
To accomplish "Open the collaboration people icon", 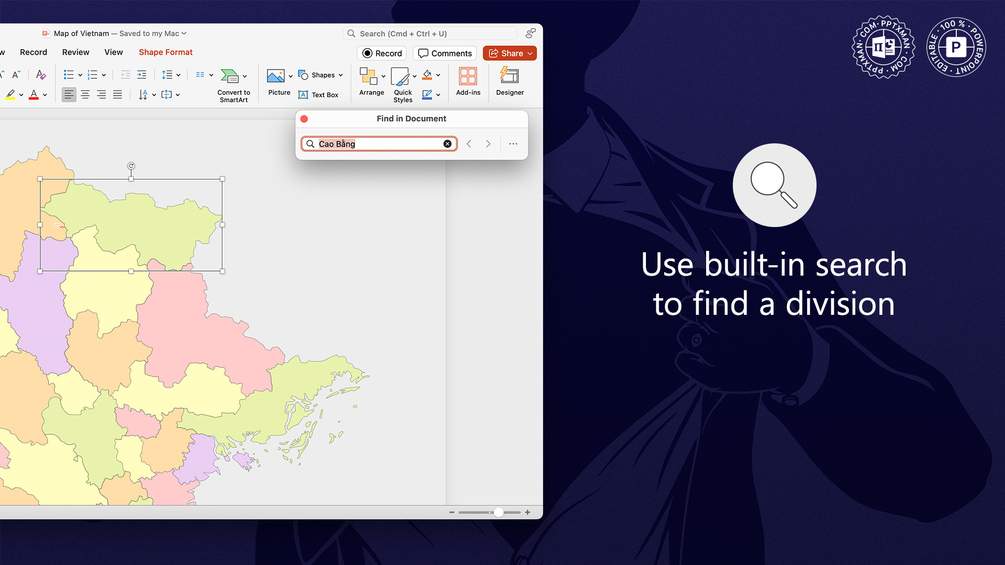I will tap(530, 33).
